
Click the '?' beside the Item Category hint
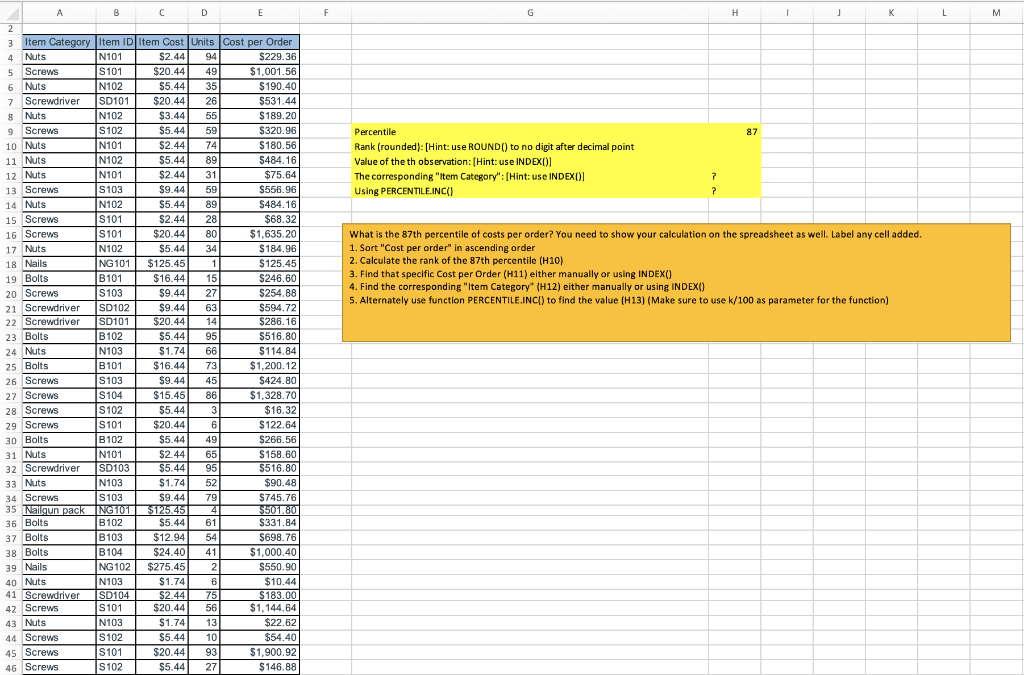point(713,175)
